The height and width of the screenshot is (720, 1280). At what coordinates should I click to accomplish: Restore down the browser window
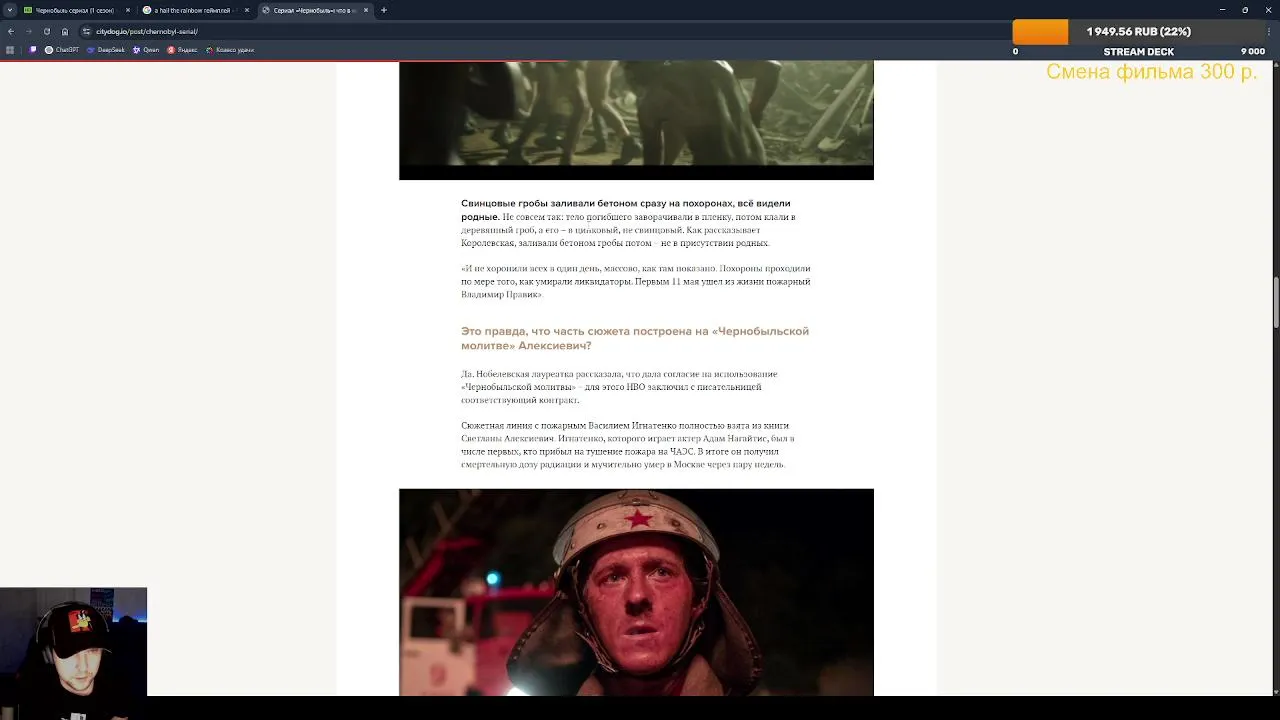pyautogui.click(x=1245, y=10)
